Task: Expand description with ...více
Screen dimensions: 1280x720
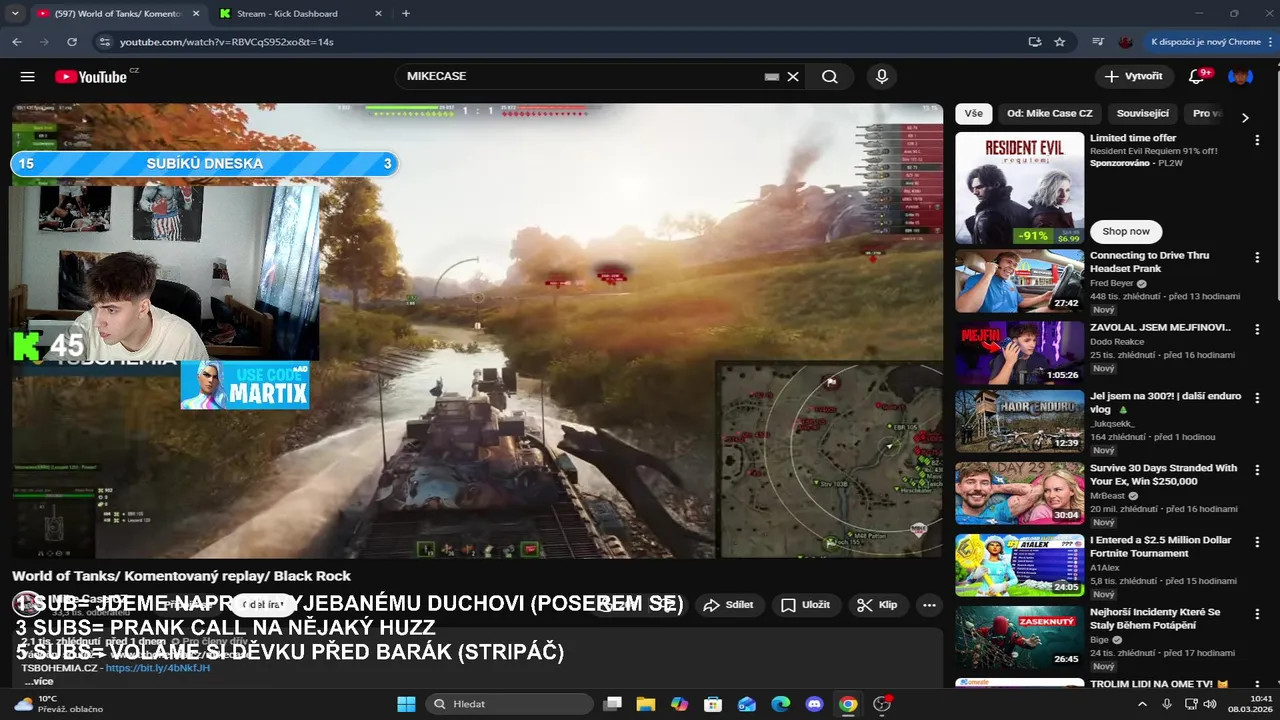Action: pos(39,681)
